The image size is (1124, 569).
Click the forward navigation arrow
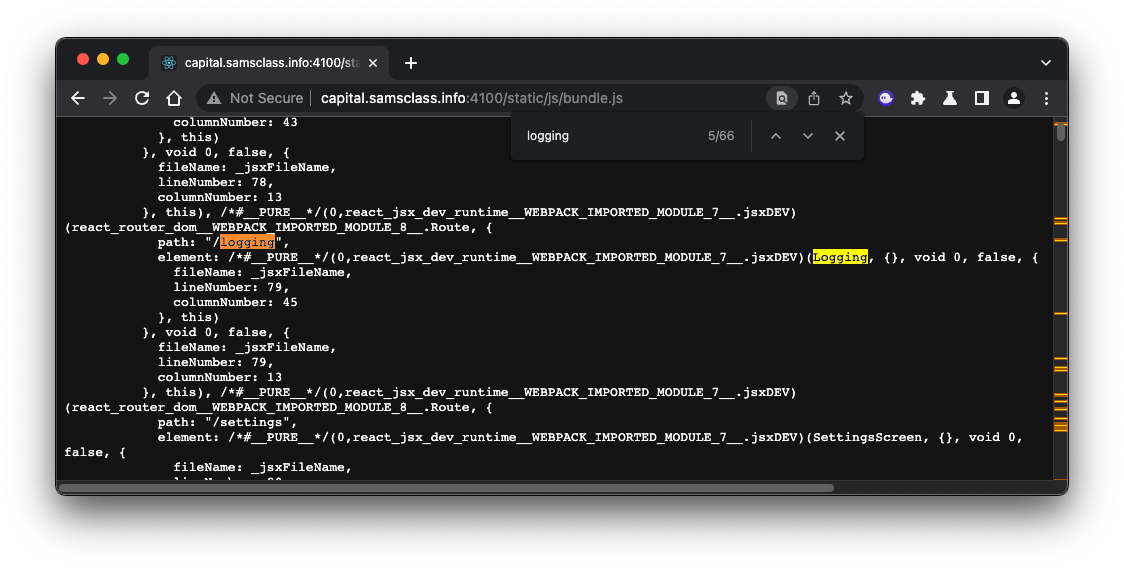tap(110, 98)
